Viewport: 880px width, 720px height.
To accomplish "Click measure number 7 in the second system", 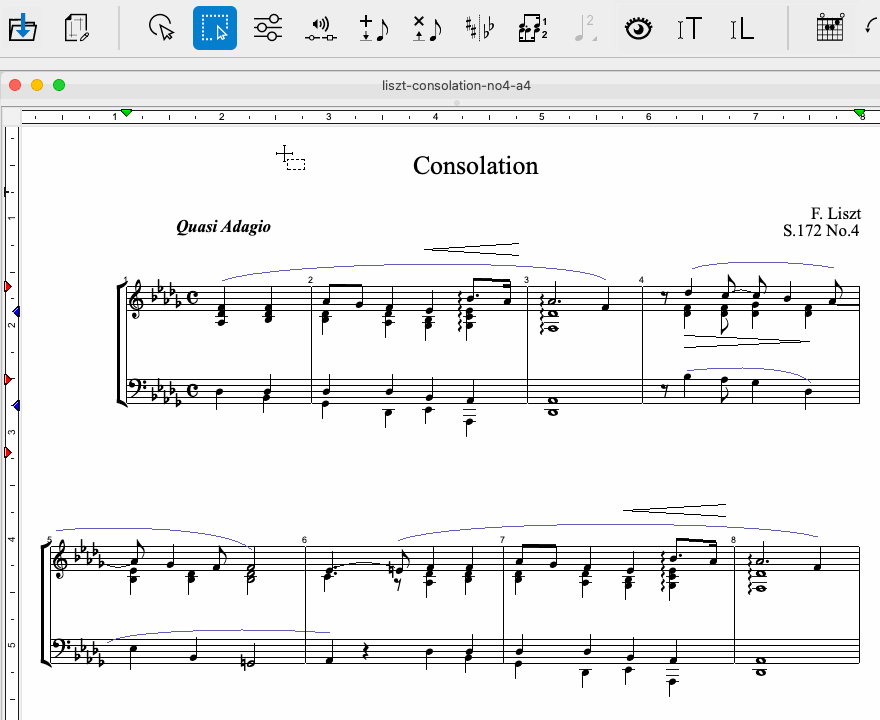I will pyautogui.click(x=502, y=540).
